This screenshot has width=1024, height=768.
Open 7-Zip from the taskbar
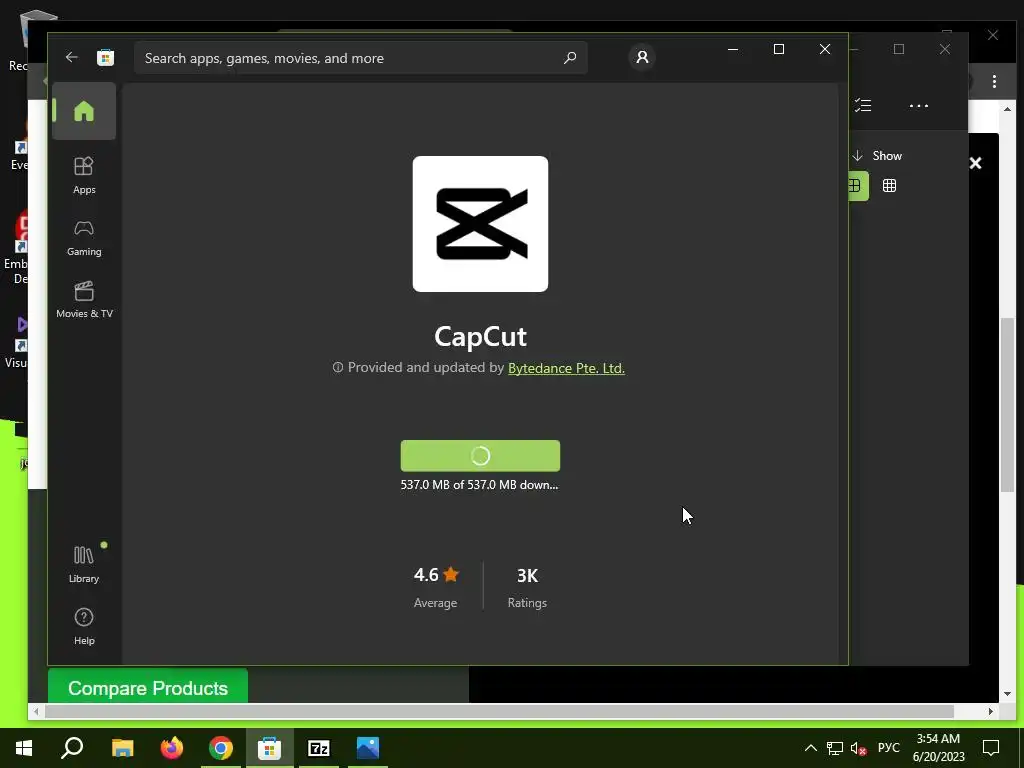coord(319,748)
